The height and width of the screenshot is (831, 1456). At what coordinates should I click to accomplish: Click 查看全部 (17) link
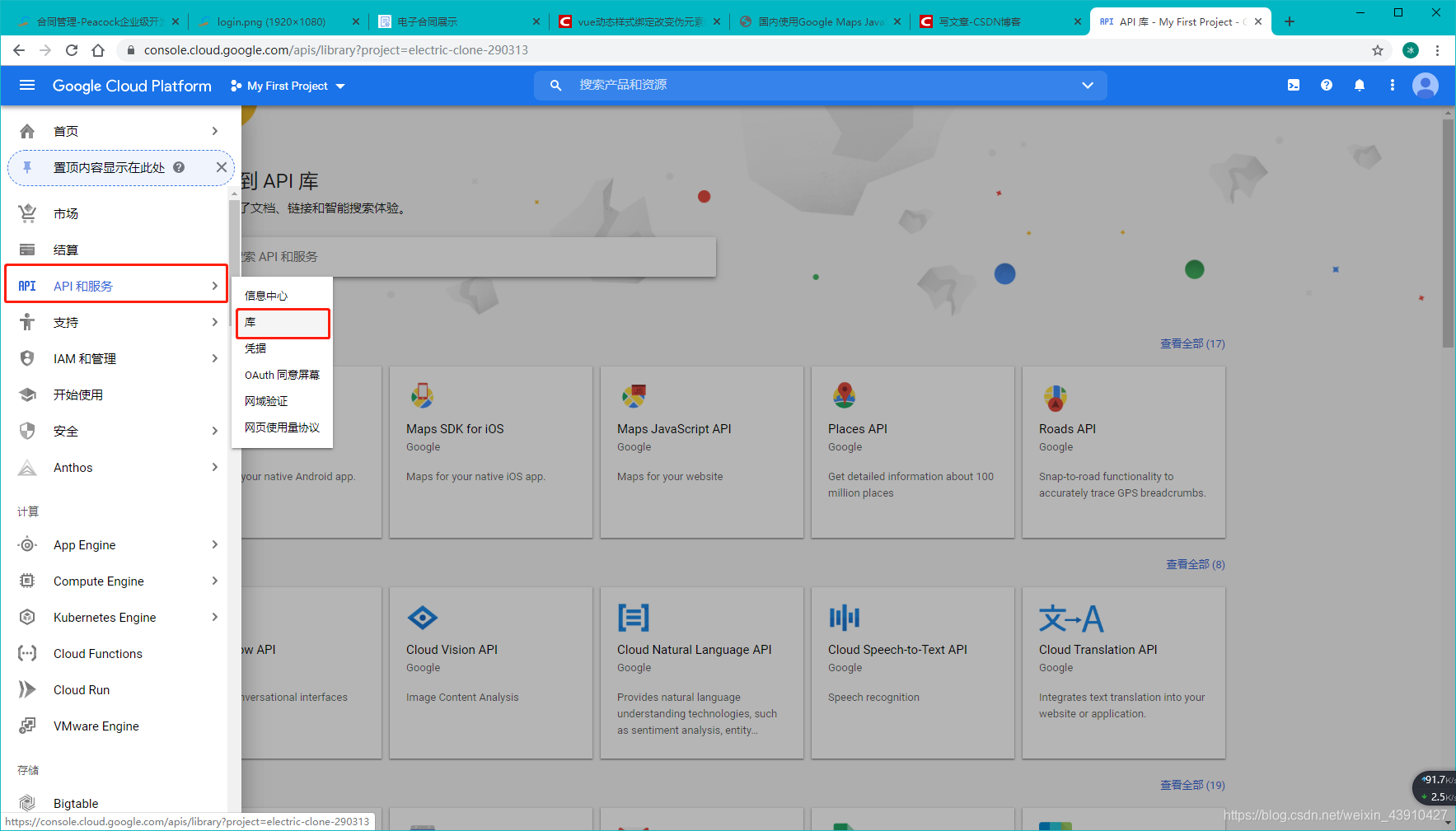1192,343
